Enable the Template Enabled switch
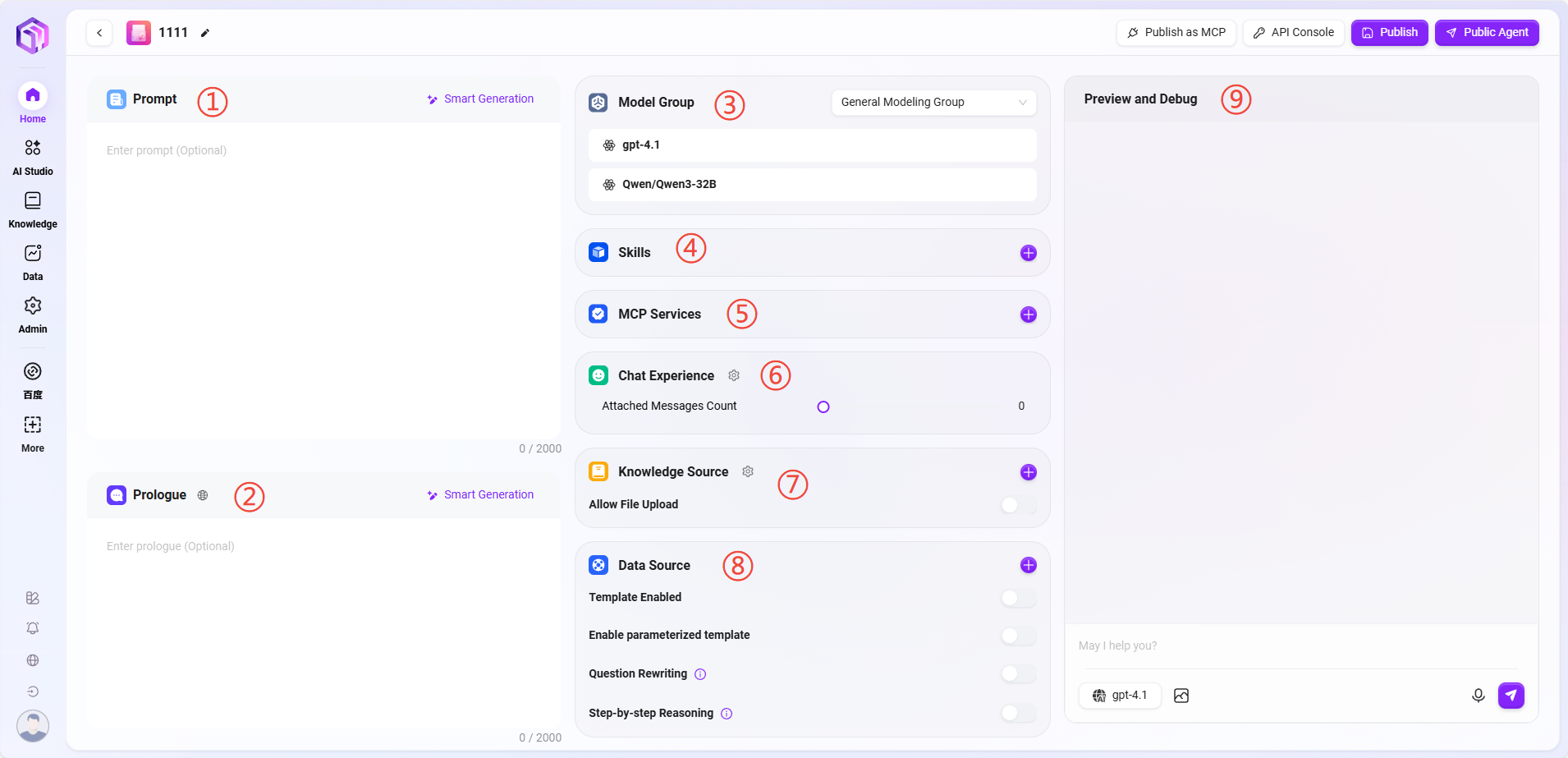 tap(1018, 598)
